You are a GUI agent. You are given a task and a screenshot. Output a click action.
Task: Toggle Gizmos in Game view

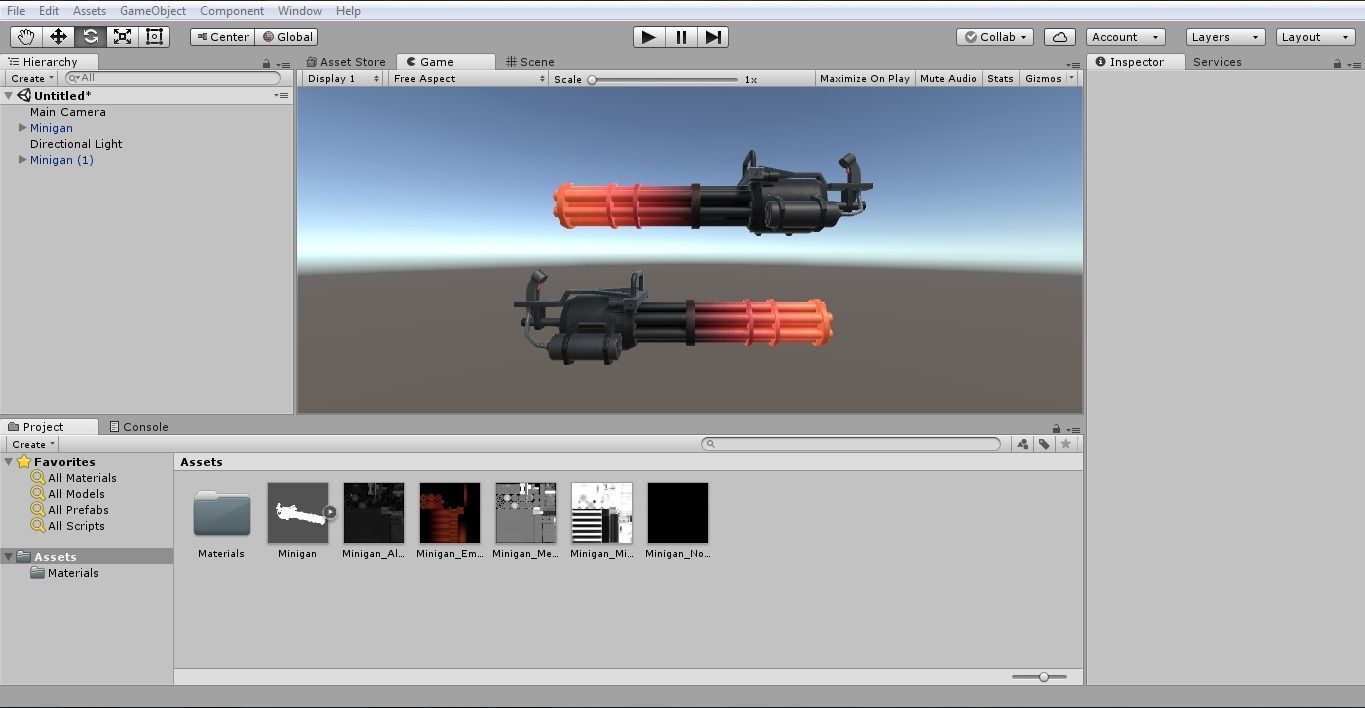[1043, 78]
